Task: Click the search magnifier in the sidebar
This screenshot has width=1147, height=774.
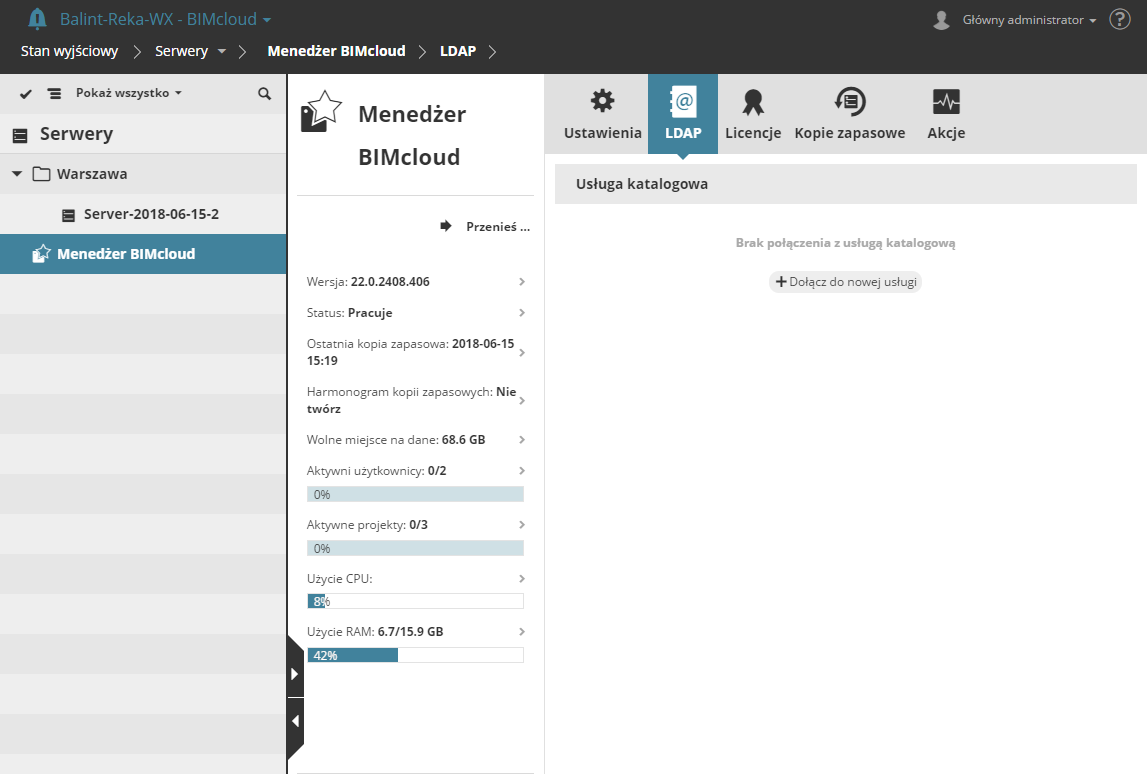Action: (x=263, y=93)
